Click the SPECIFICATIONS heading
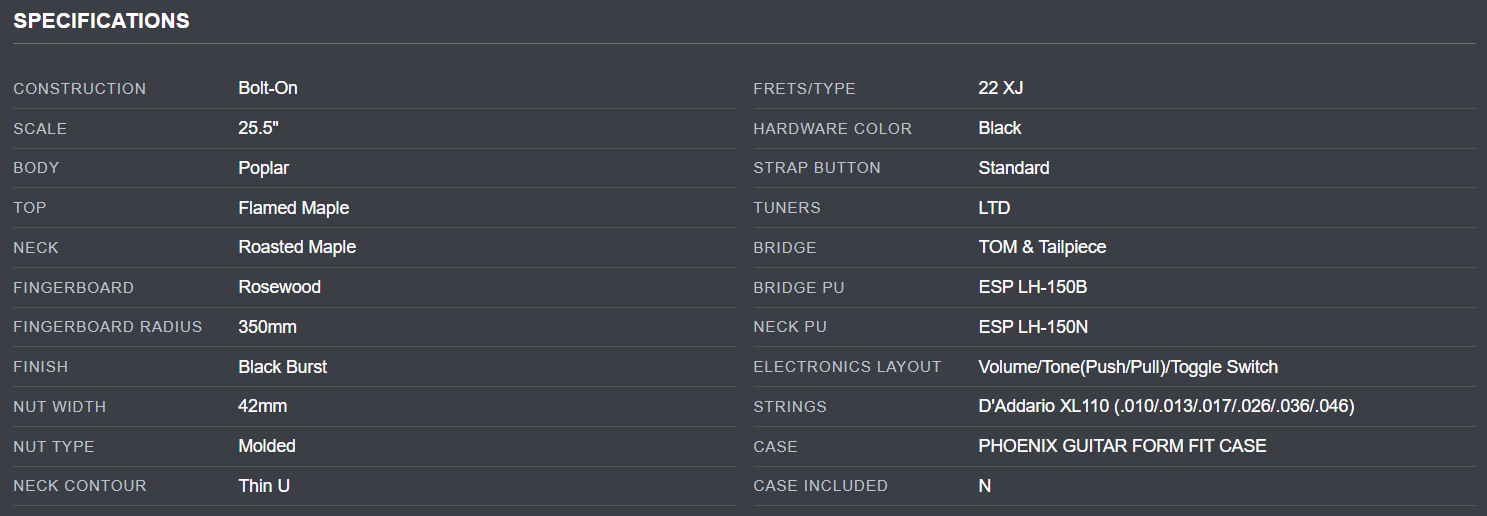Image resolution: width=1487 pixels, height=516 pixels. (101, 21)
